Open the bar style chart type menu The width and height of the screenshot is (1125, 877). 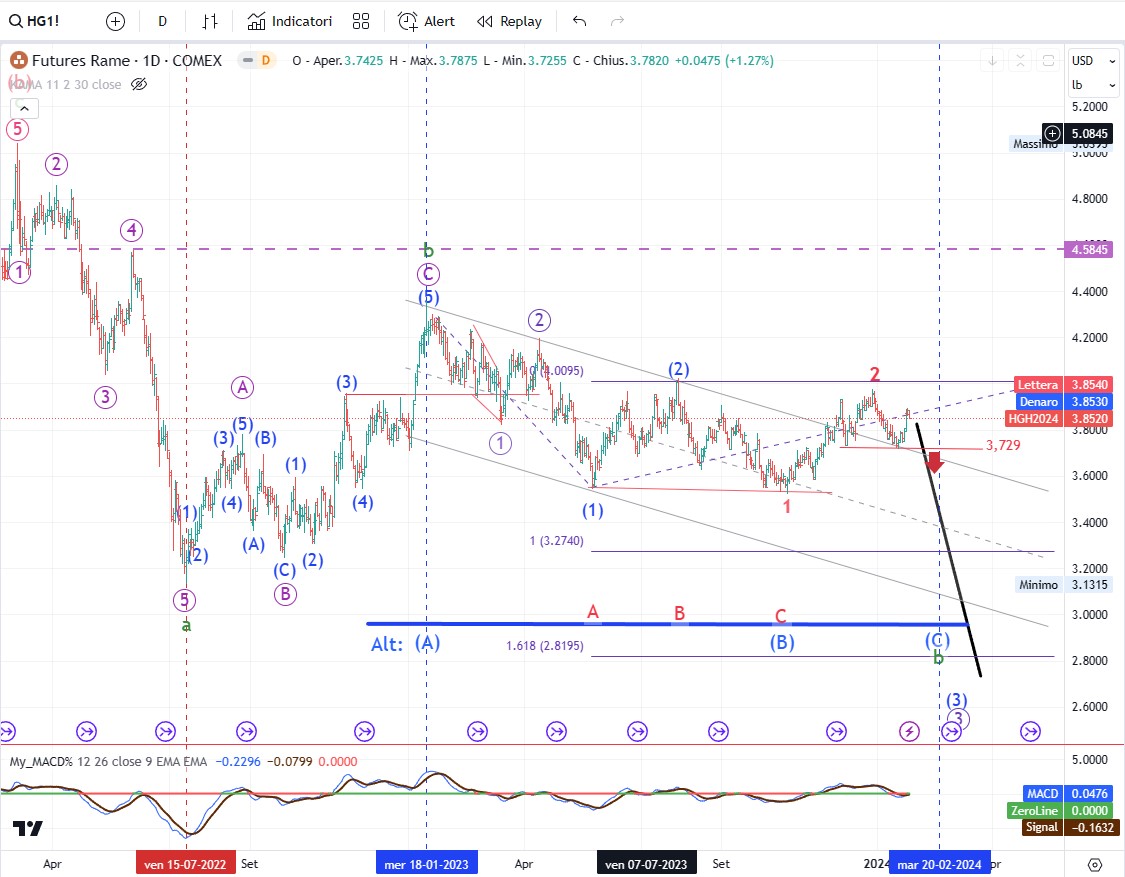(x=210, y=22)
